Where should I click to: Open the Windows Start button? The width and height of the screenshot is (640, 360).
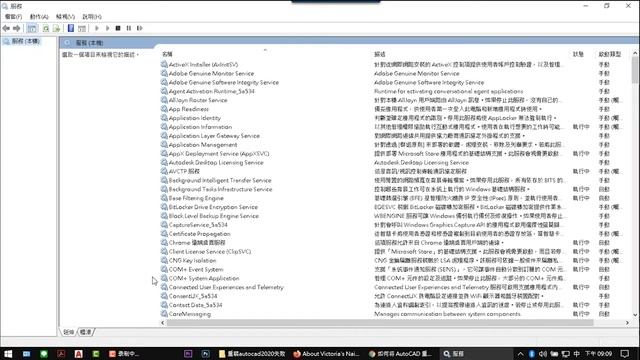pyautogui.click(x=8, y=353)
